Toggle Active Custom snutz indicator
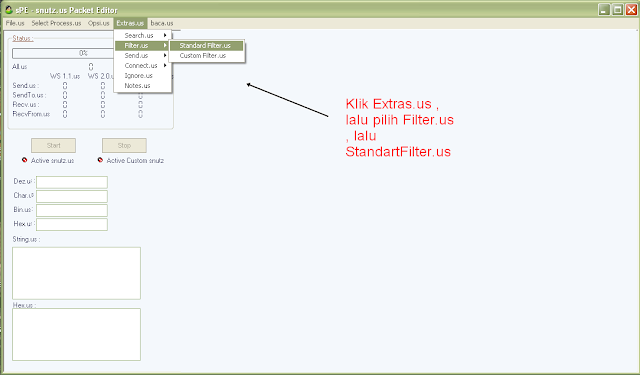The height and width of the screenshot is (375, 640). coord(100,160)
